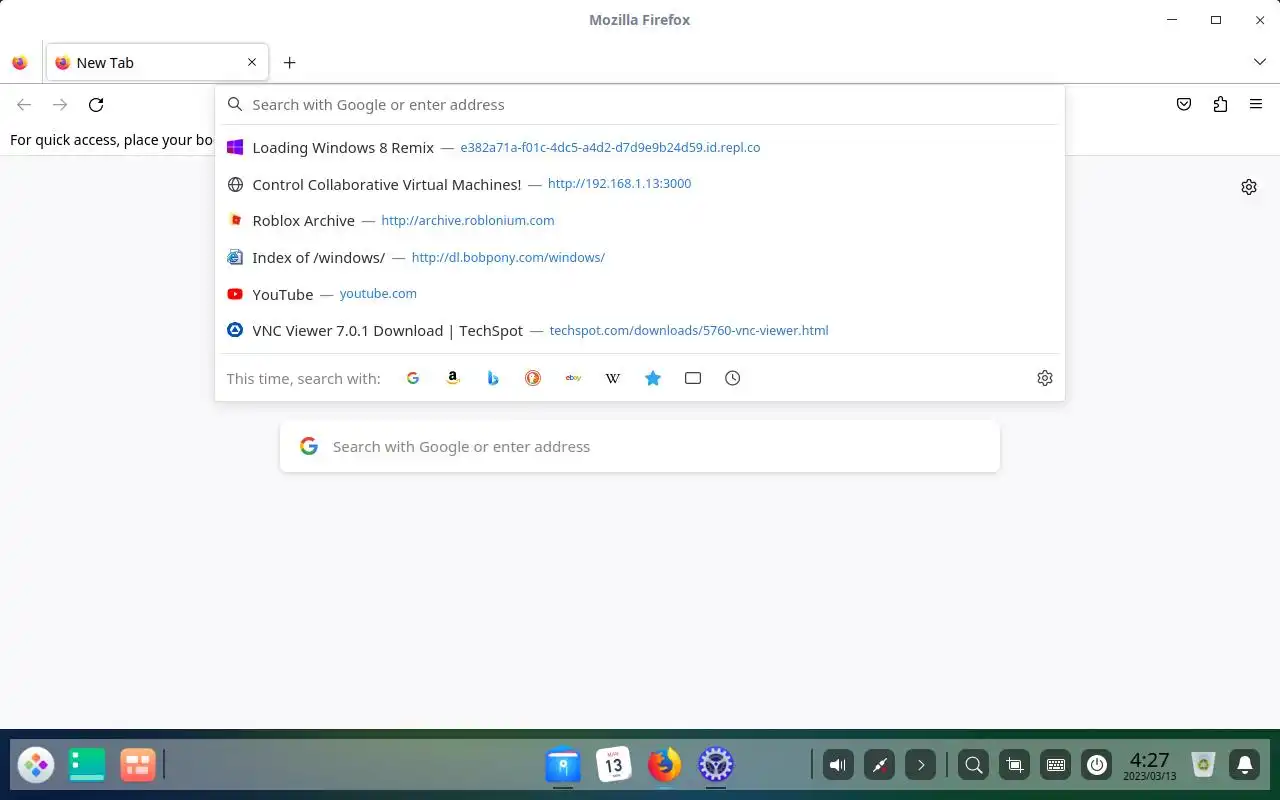Open clock showing 4:27
Screen dimensions: 1280x800
coord(1149,766)
